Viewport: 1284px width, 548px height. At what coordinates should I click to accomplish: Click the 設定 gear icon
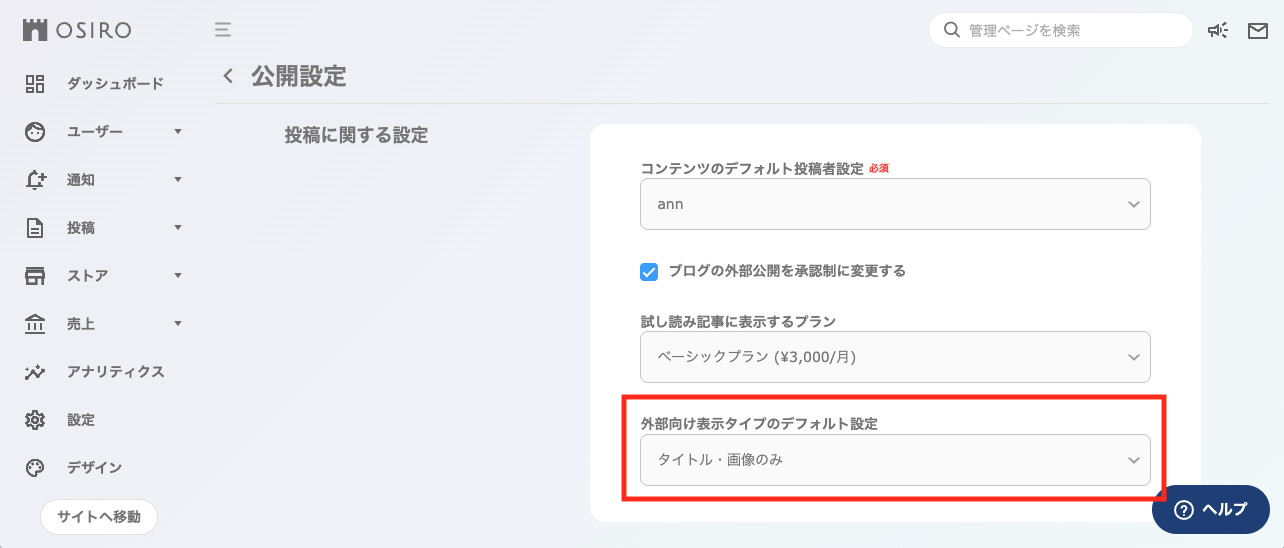35,420
